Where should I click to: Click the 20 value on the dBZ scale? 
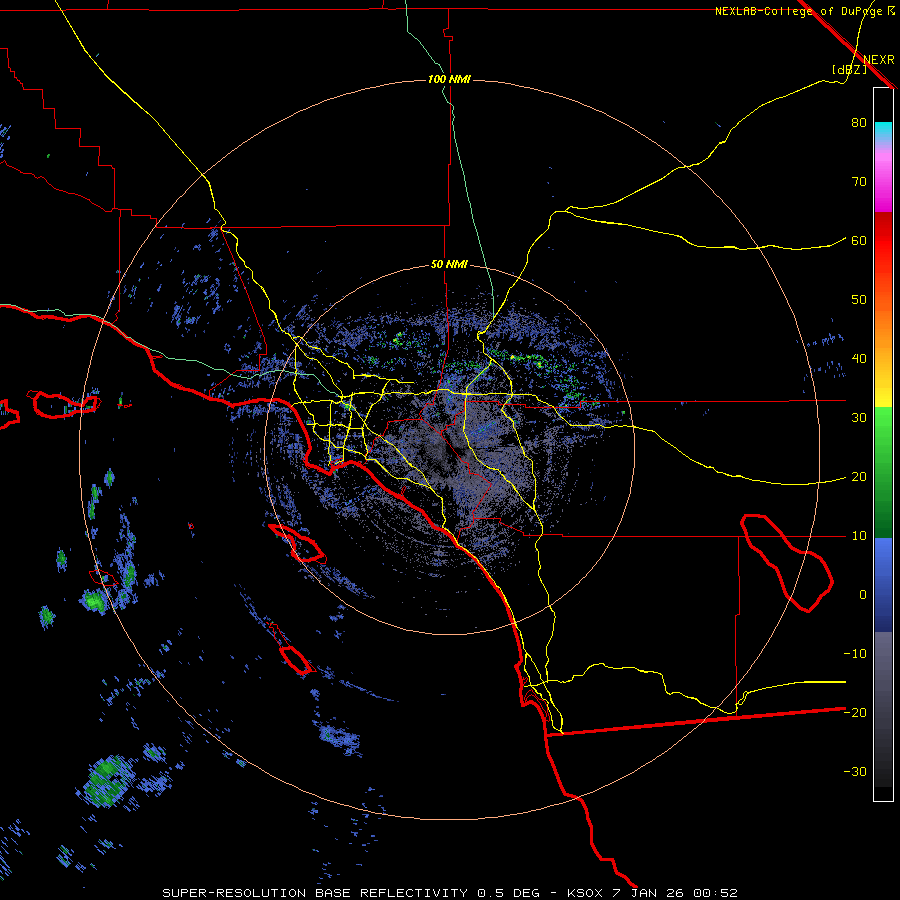859,477
